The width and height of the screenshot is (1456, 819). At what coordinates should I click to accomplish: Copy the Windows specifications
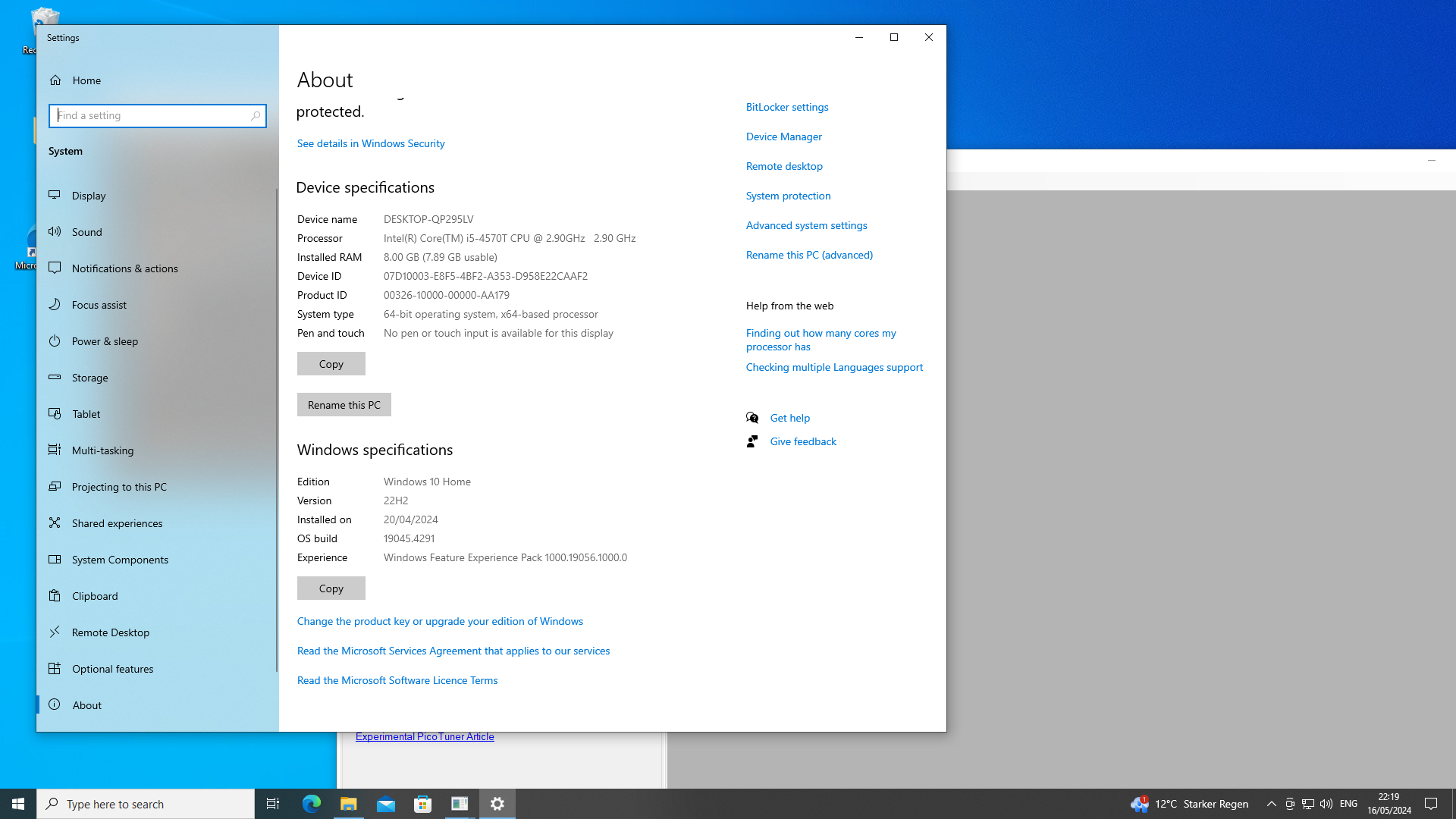pos(331,588)
